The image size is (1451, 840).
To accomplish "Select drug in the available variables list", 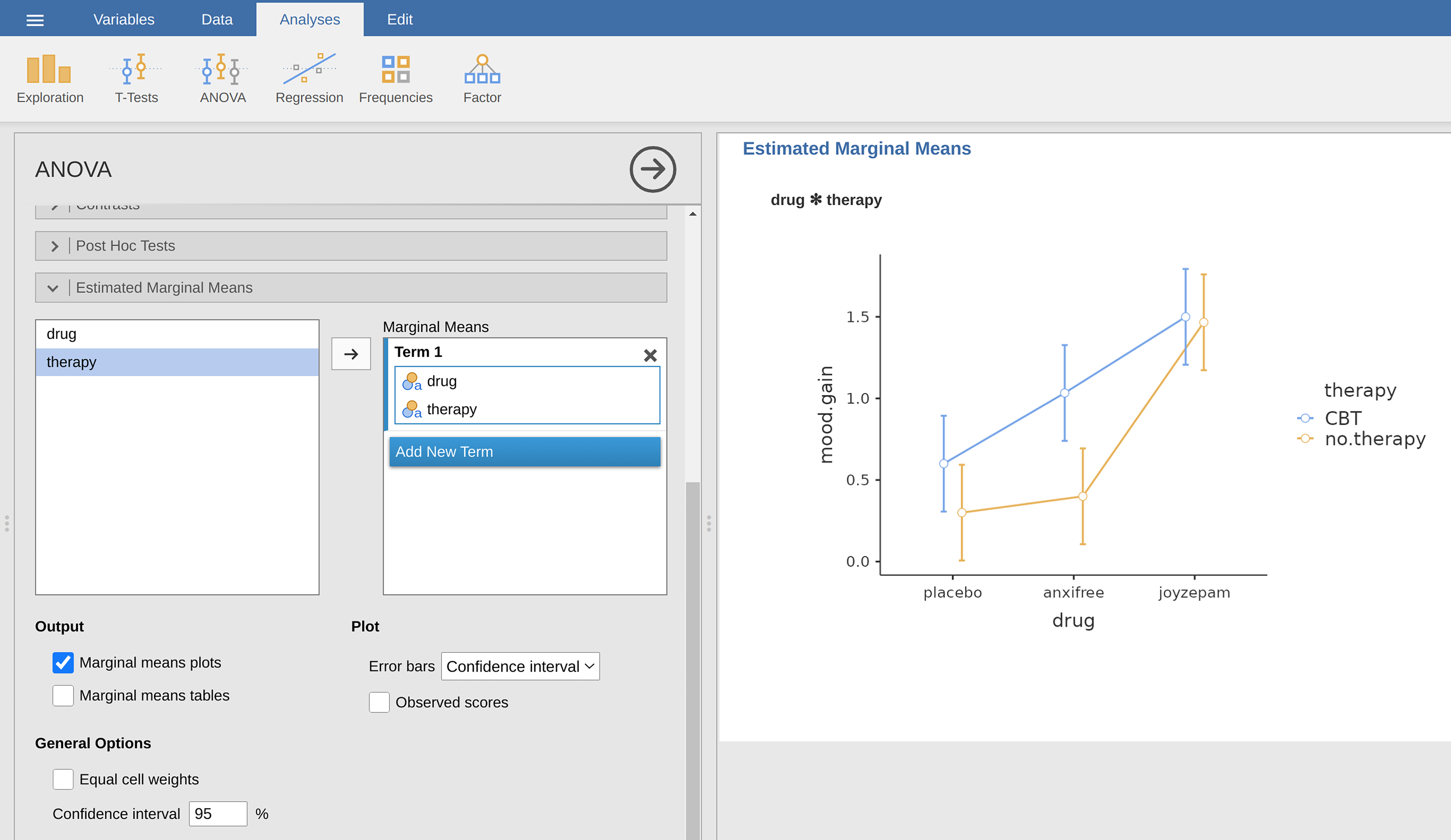I will [177, 334].
